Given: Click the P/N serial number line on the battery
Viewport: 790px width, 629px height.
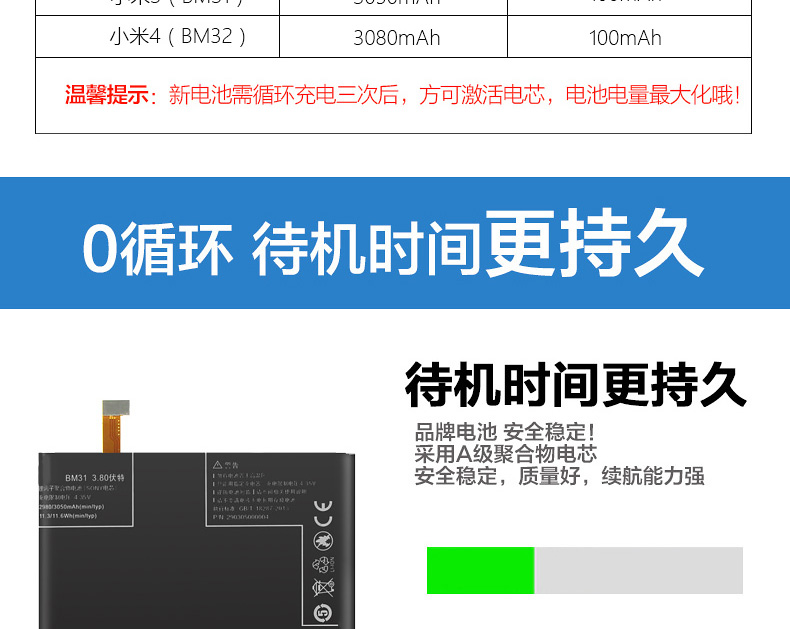Looking at the screenshot, I should (241, 517).
